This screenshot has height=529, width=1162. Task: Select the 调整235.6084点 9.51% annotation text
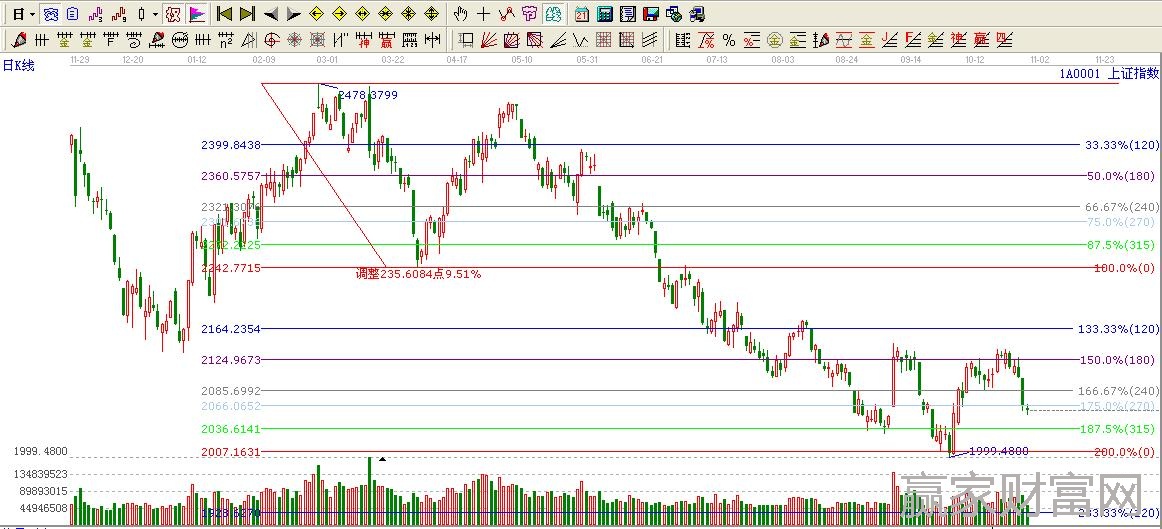[x=418, y=273]
